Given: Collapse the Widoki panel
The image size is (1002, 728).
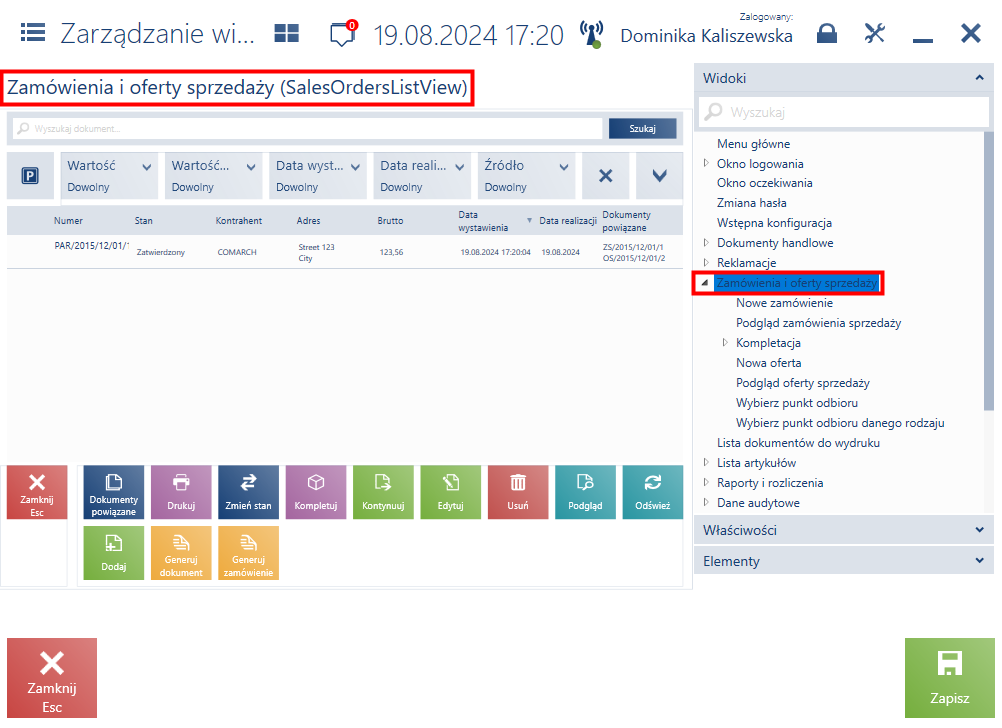Looking at the screenshot, I should [x=979, y=78].
